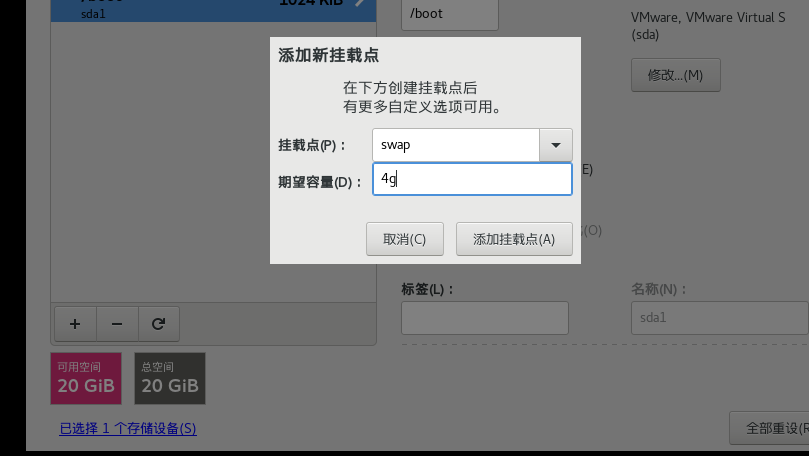Reload storage configuration with refresh icon
Viewport: 809px width, 456px height.
[158, 324]
